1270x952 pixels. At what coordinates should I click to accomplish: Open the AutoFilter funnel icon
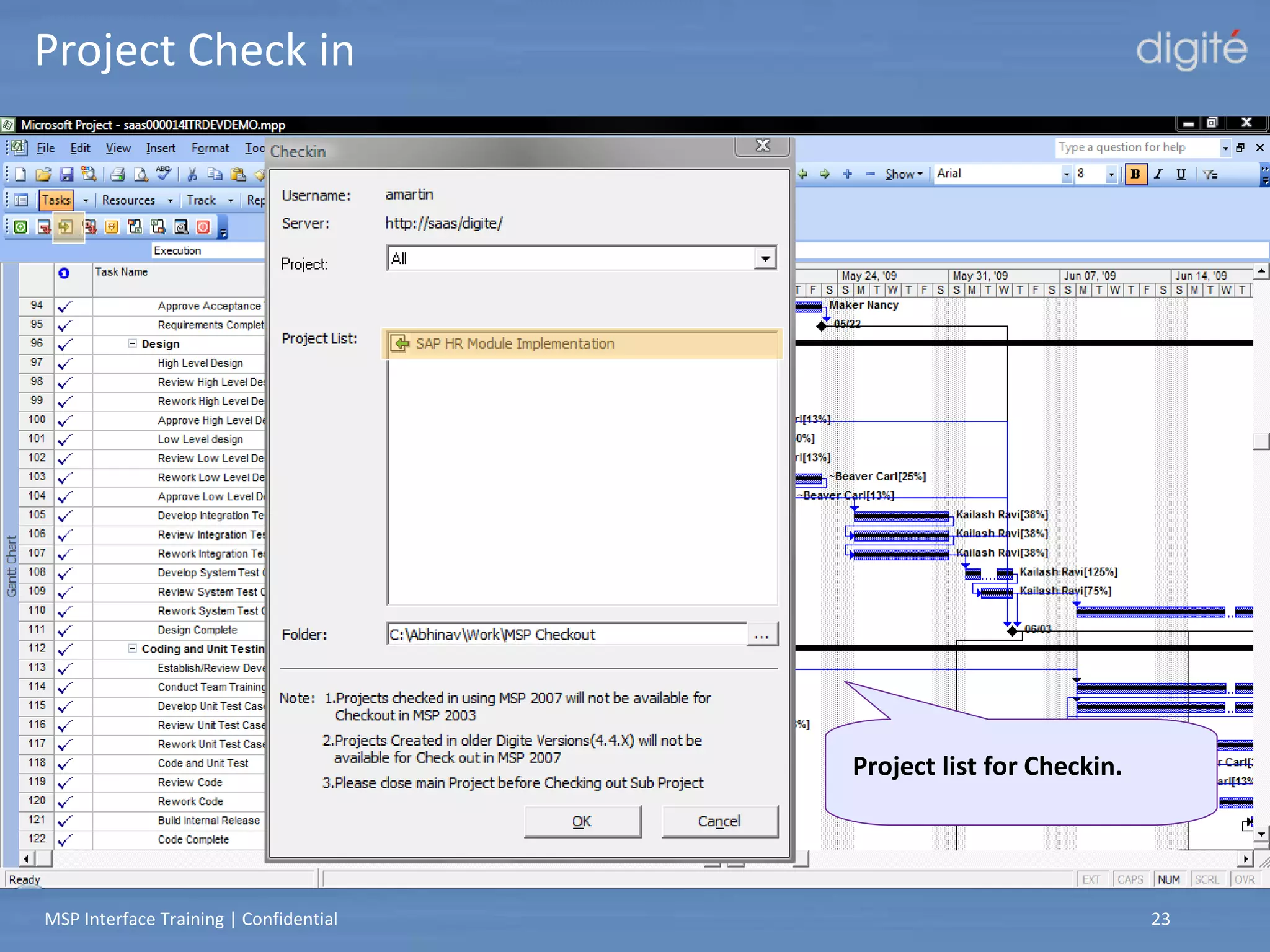point(1210,174)
